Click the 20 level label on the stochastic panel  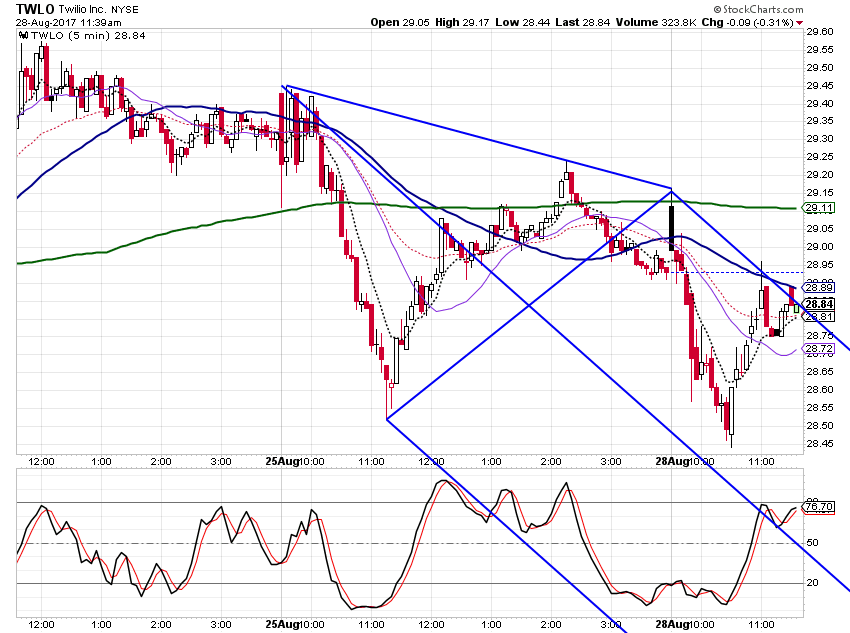(812, 583)
